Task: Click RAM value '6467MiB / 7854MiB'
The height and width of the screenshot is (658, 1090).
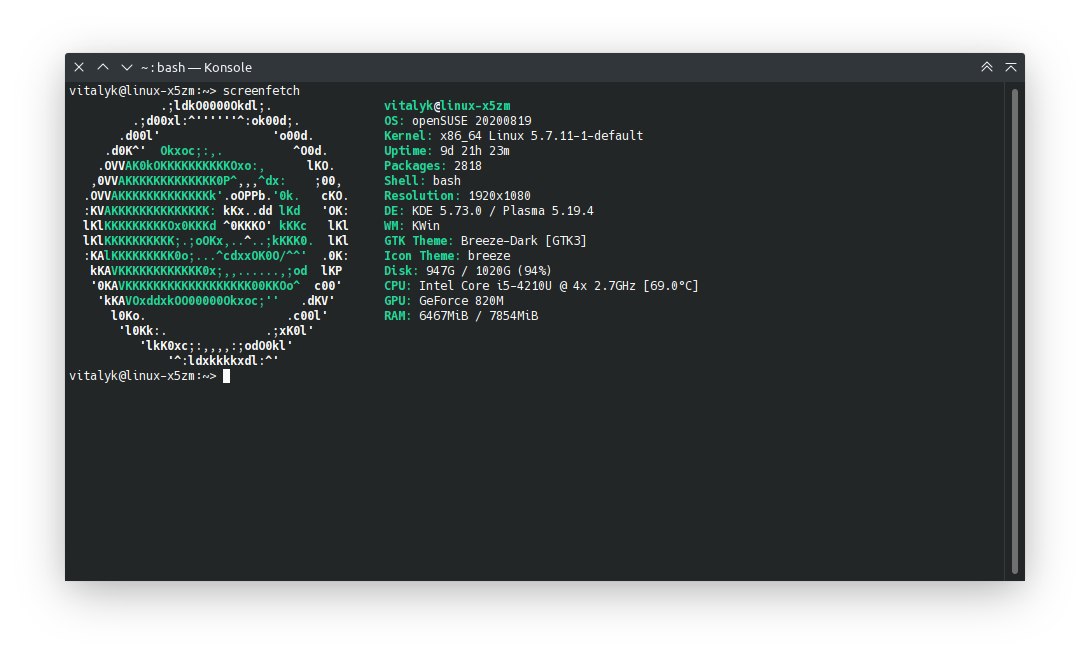Action: (478, 315)
